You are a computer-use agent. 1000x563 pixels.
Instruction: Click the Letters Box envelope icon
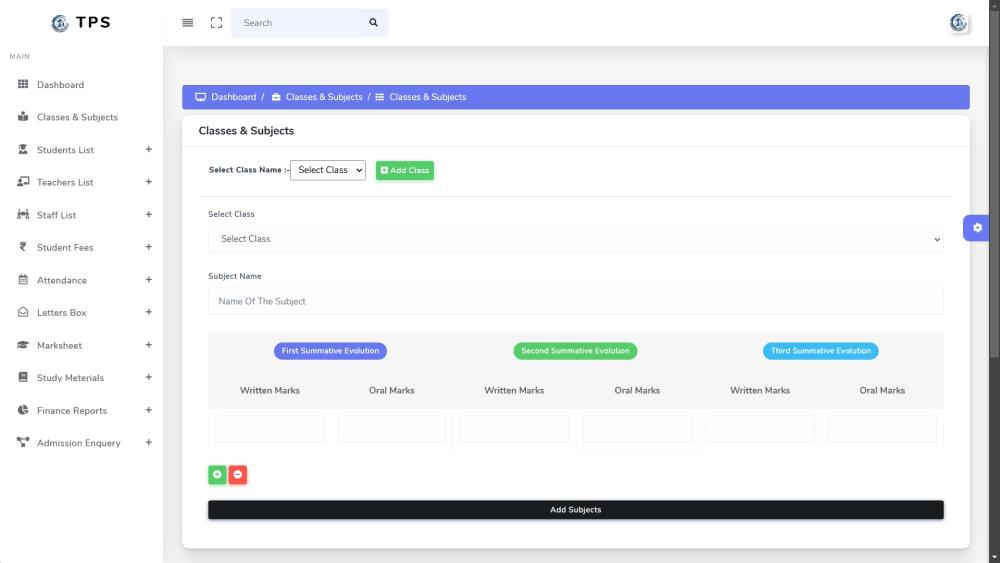(x=23, y=312)
